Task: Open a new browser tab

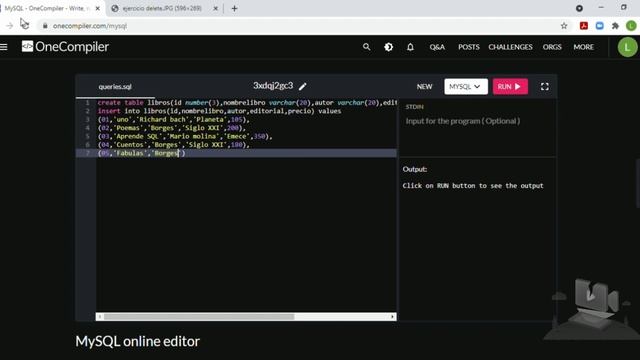Action: point(234,8)
